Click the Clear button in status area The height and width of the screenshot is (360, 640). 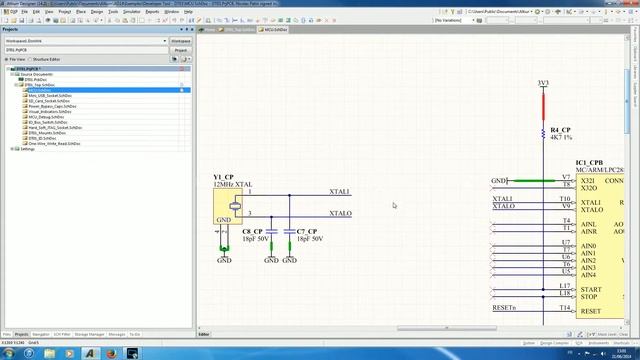(623, 335)
